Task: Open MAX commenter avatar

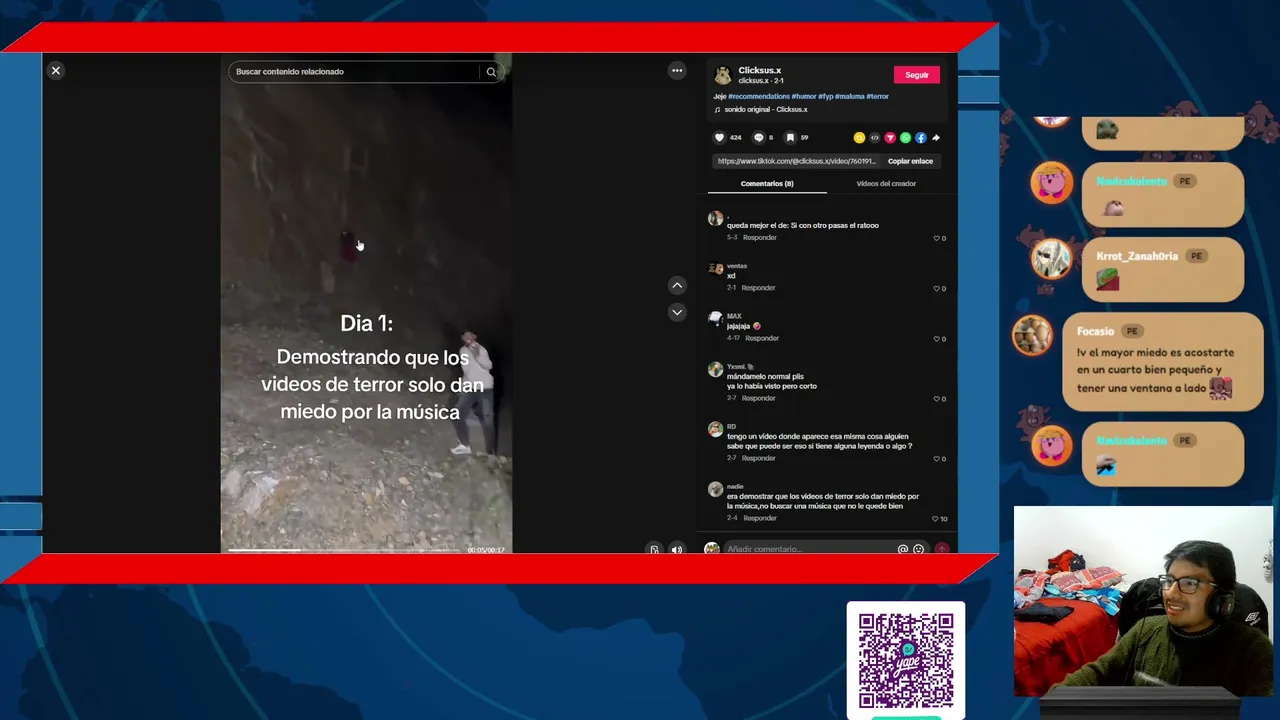Action: (x=715, y=319)
